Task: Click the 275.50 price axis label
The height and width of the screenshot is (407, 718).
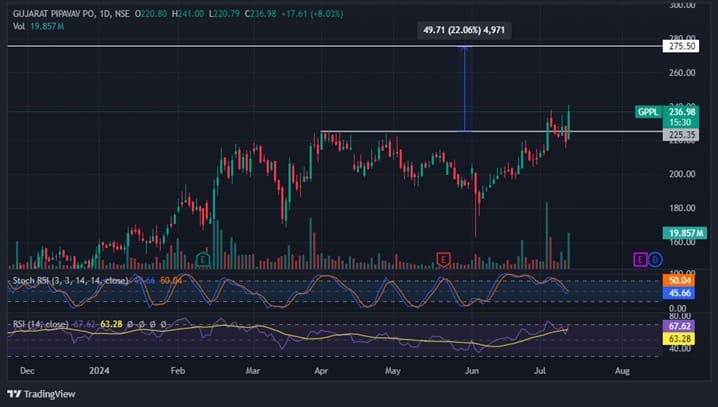Action: click(682, 47)
